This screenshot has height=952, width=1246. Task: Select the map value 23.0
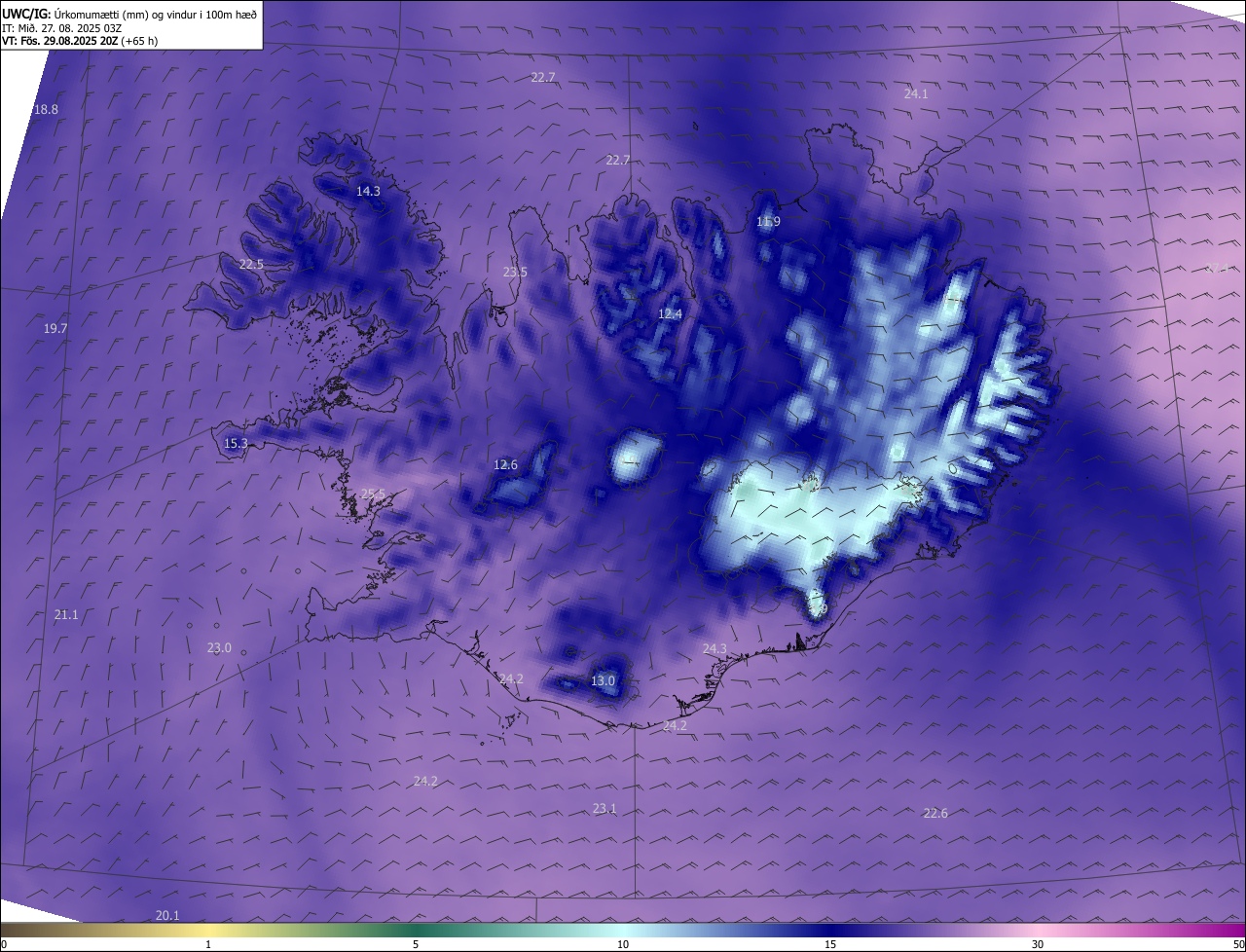[x=219, y=648]
